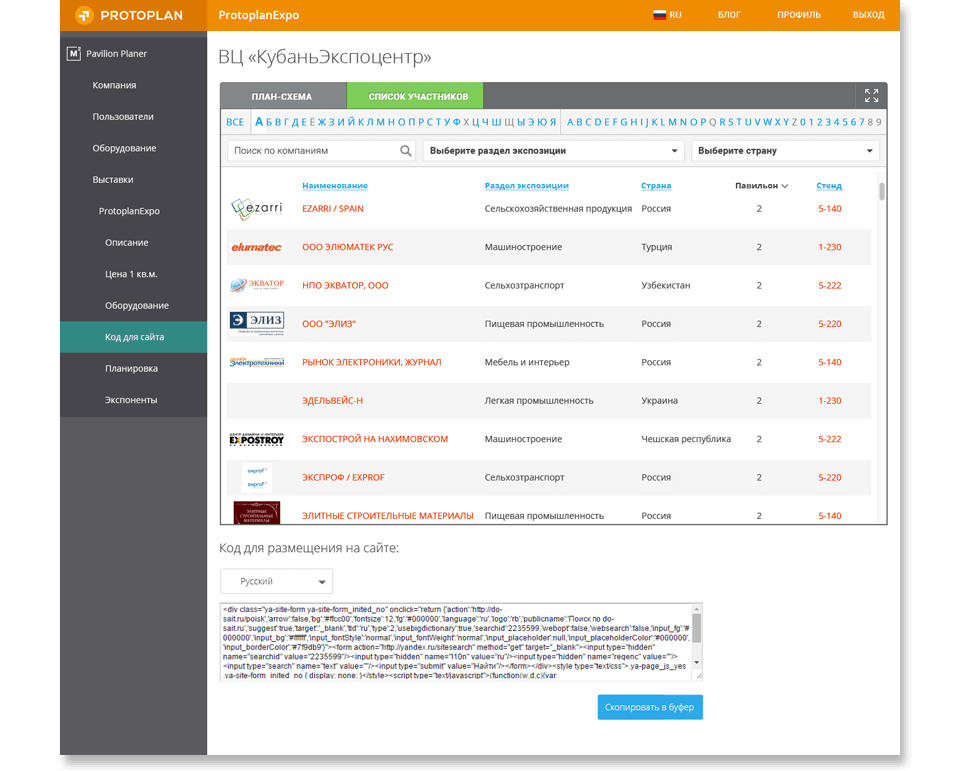The image size is (960, 771).
Task: Sort by the Раздел экспозиции column header
Action: pos(527,186)
